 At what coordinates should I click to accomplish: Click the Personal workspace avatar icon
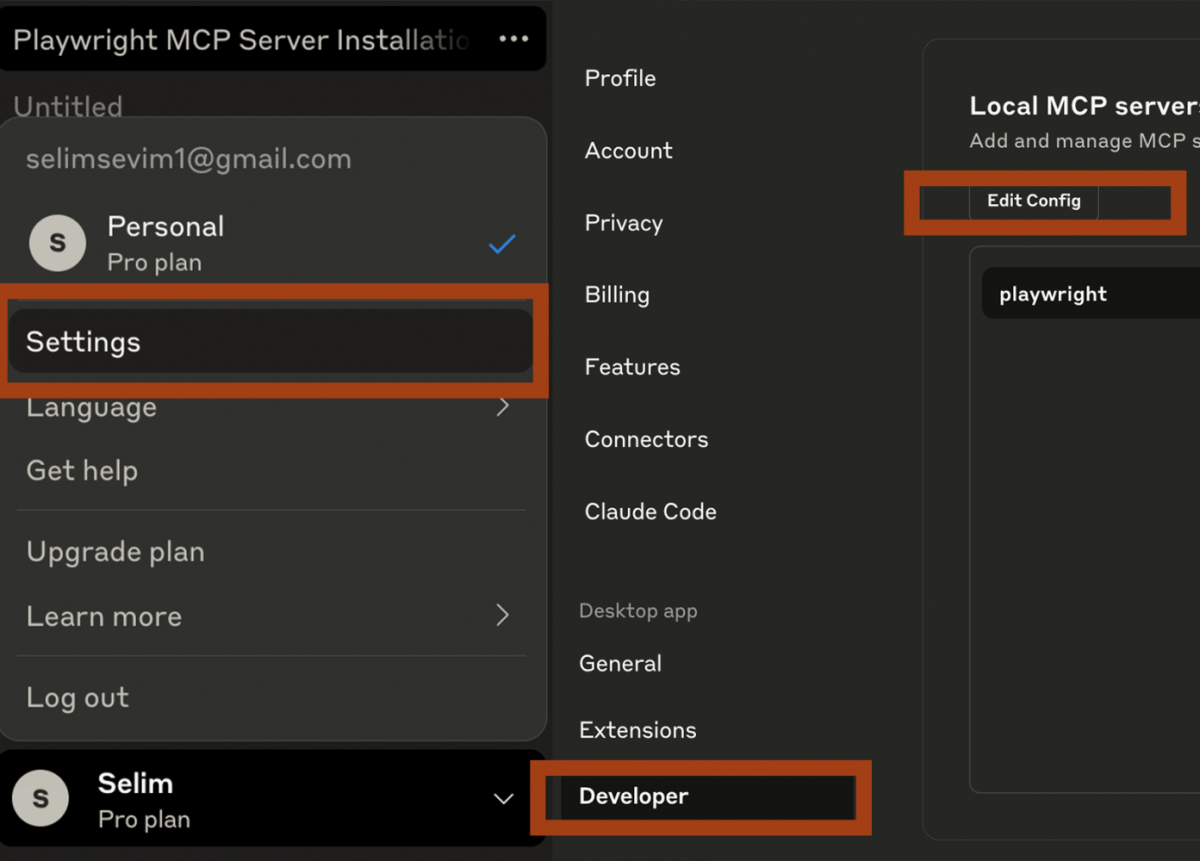[57, 242]
